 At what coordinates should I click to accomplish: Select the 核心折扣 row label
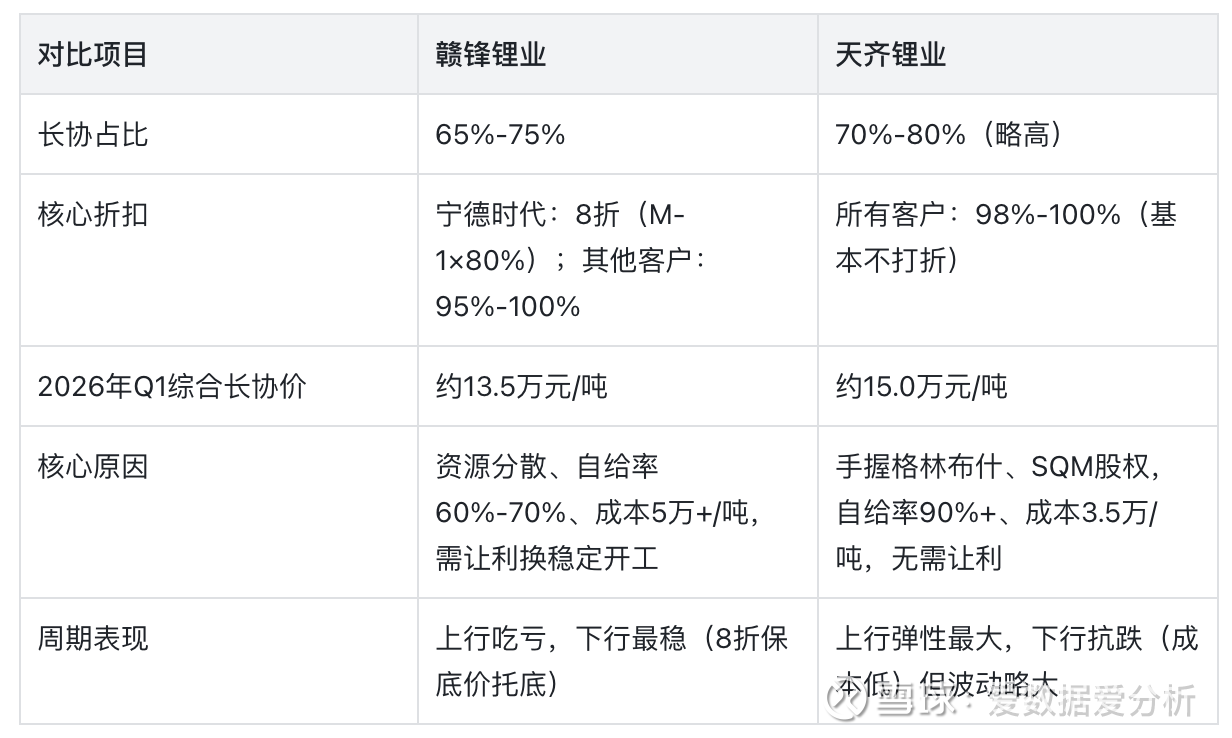(x=92, y=214)
